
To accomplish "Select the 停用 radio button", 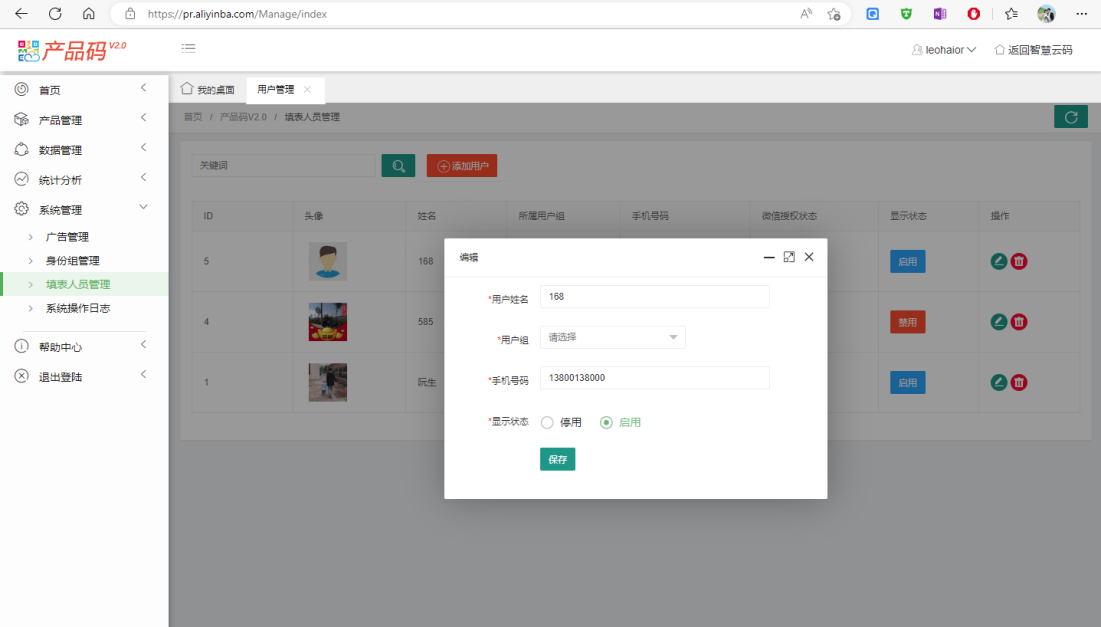I will tap(547, 423).
